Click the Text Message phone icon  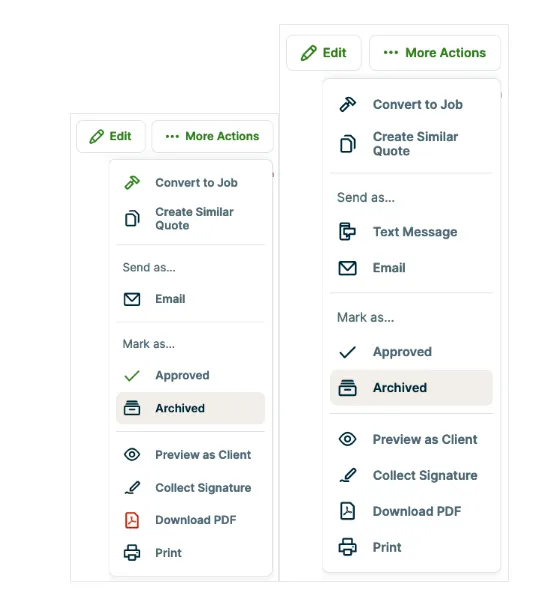tap(347, 231)
